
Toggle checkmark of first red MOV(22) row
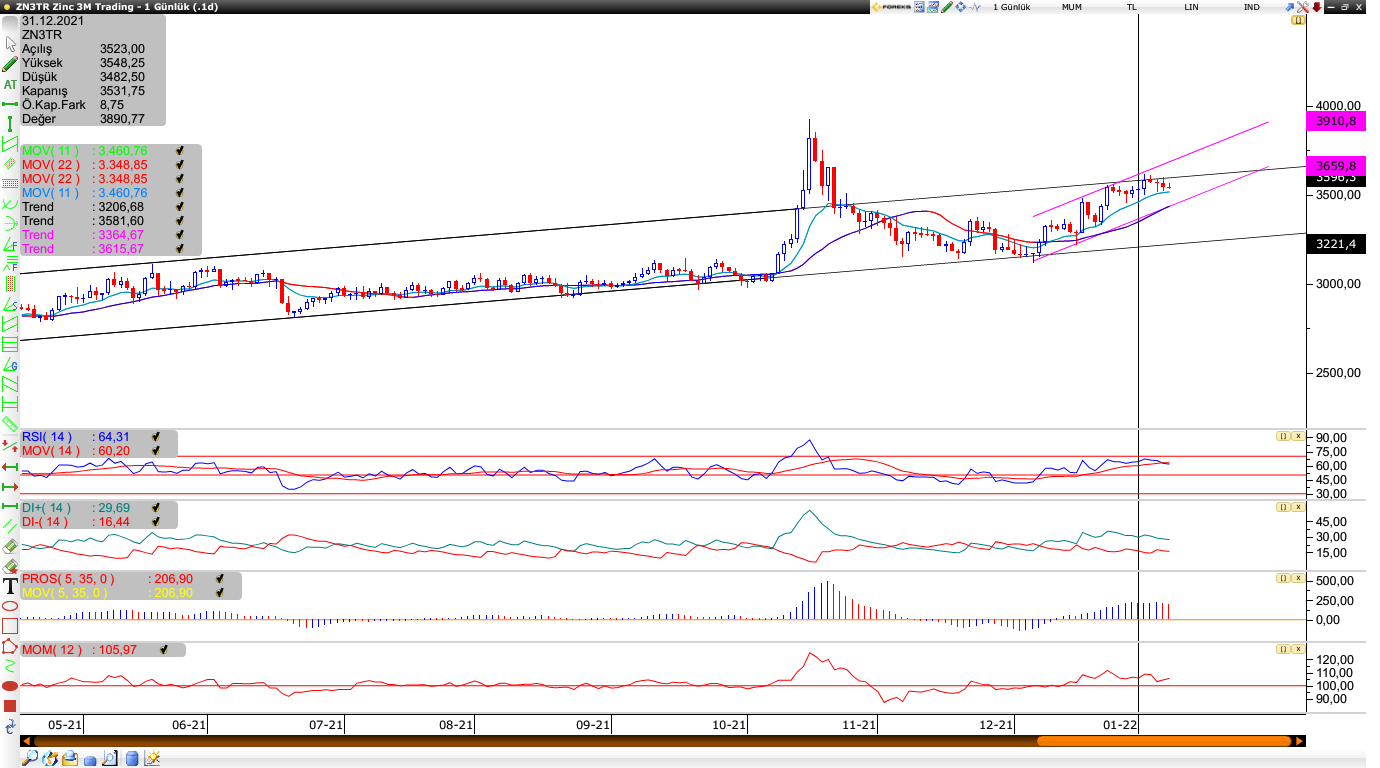click(179, 165)
